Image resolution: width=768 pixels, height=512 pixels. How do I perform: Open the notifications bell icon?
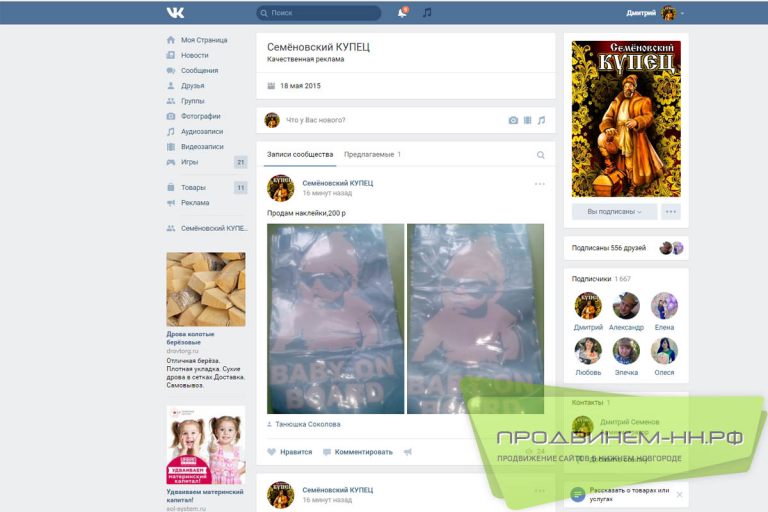pos(403,12)
